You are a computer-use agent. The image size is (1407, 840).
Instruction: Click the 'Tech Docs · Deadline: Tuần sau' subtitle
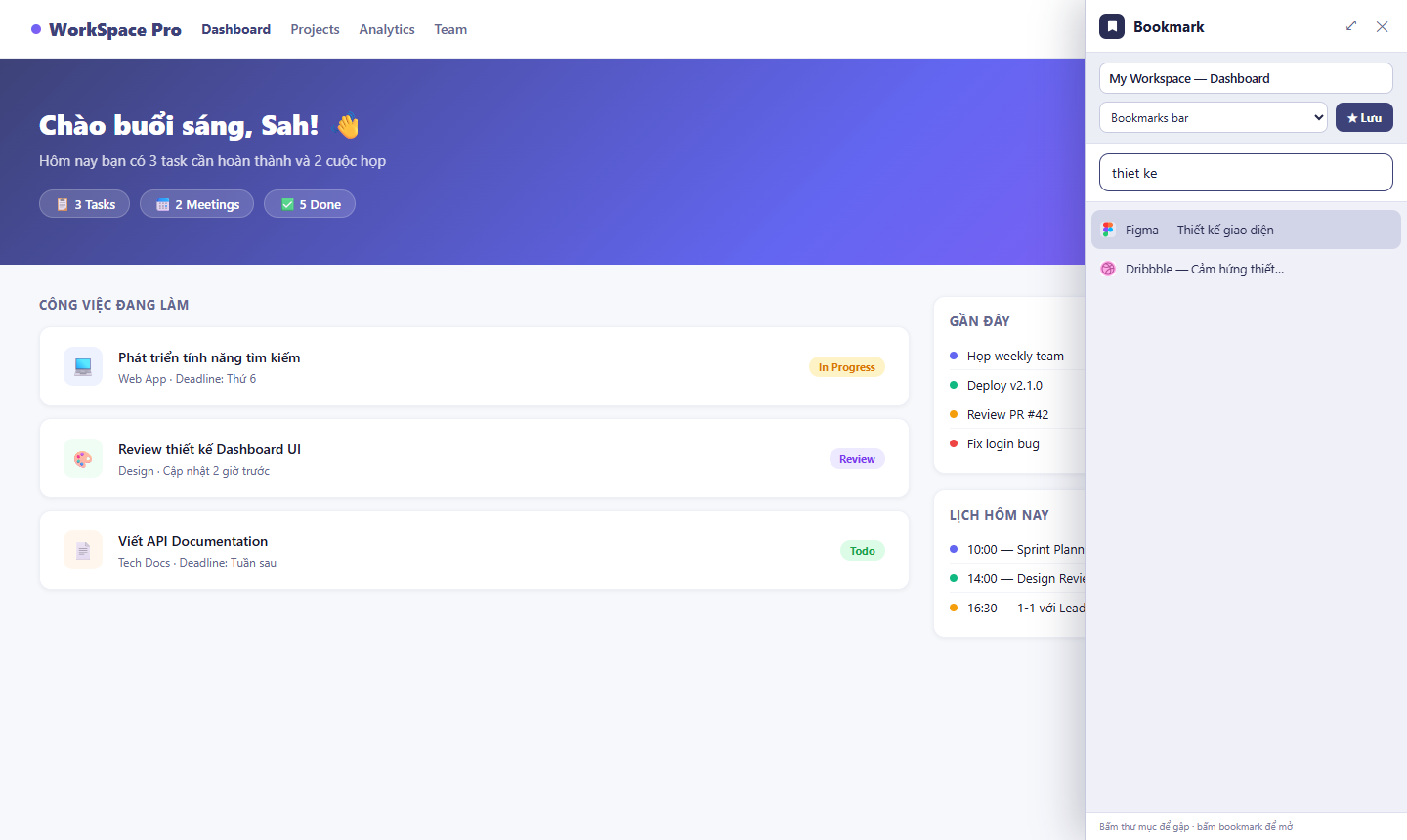point(197,563)
